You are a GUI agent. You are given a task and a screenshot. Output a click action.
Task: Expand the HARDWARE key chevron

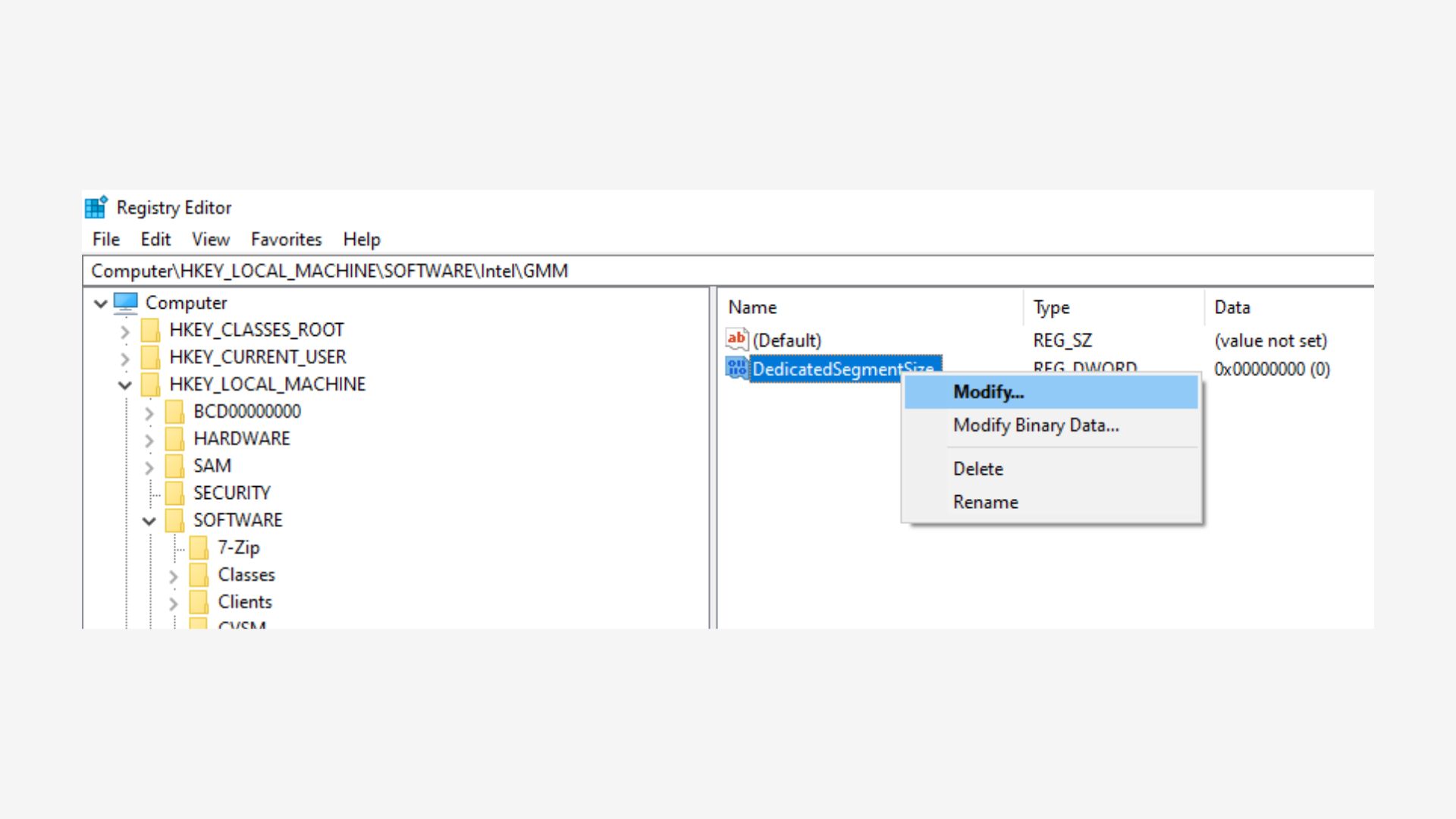click(149, 440)
